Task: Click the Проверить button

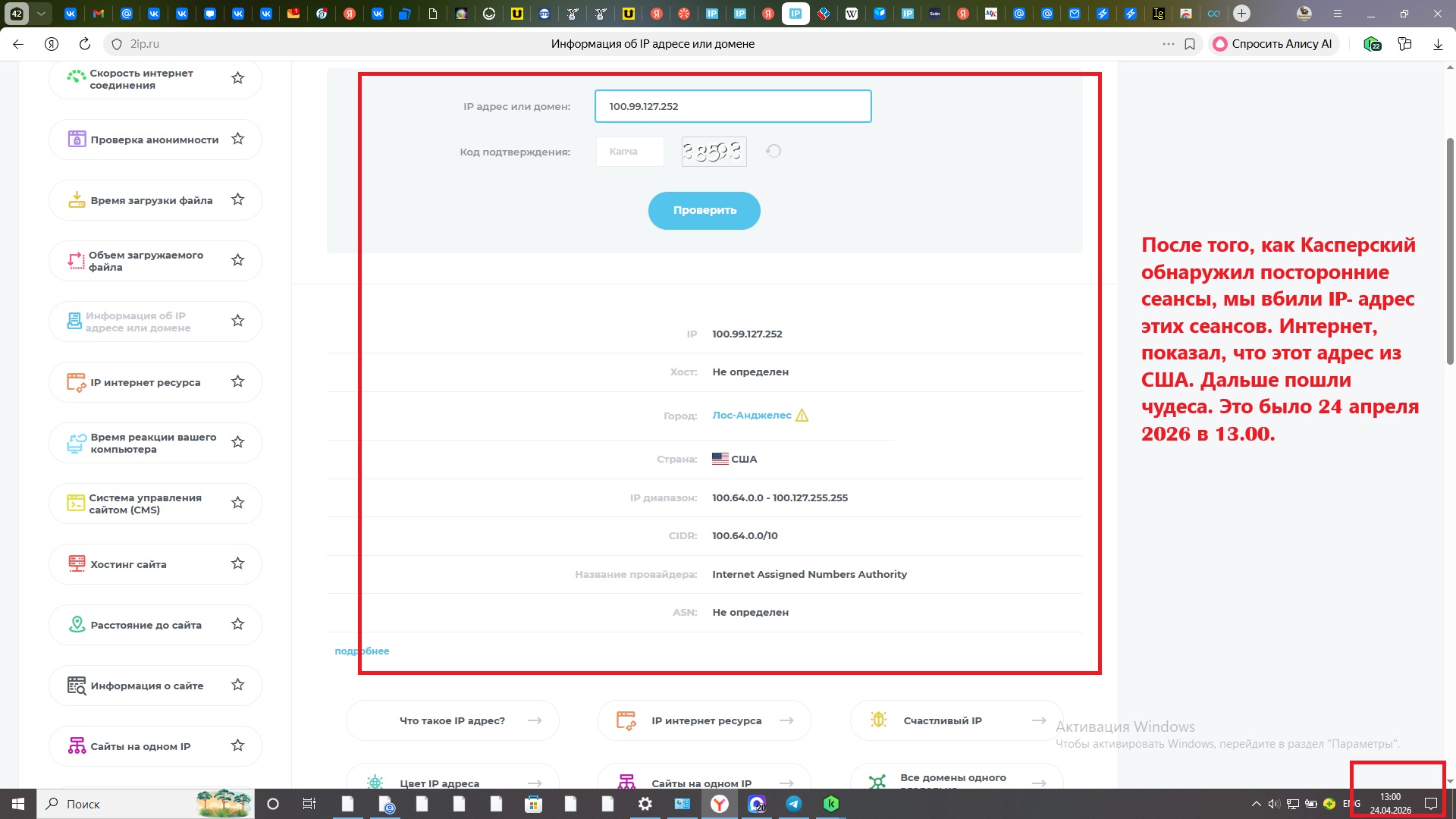Action: (704, 210)
